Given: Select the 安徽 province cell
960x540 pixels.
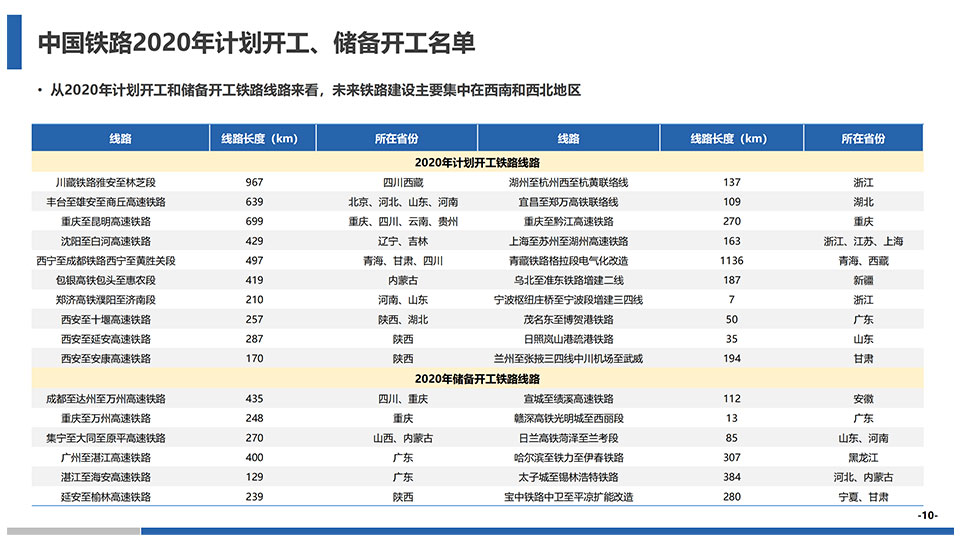Looking at the screenshot, I should click(x=863, y=398).
